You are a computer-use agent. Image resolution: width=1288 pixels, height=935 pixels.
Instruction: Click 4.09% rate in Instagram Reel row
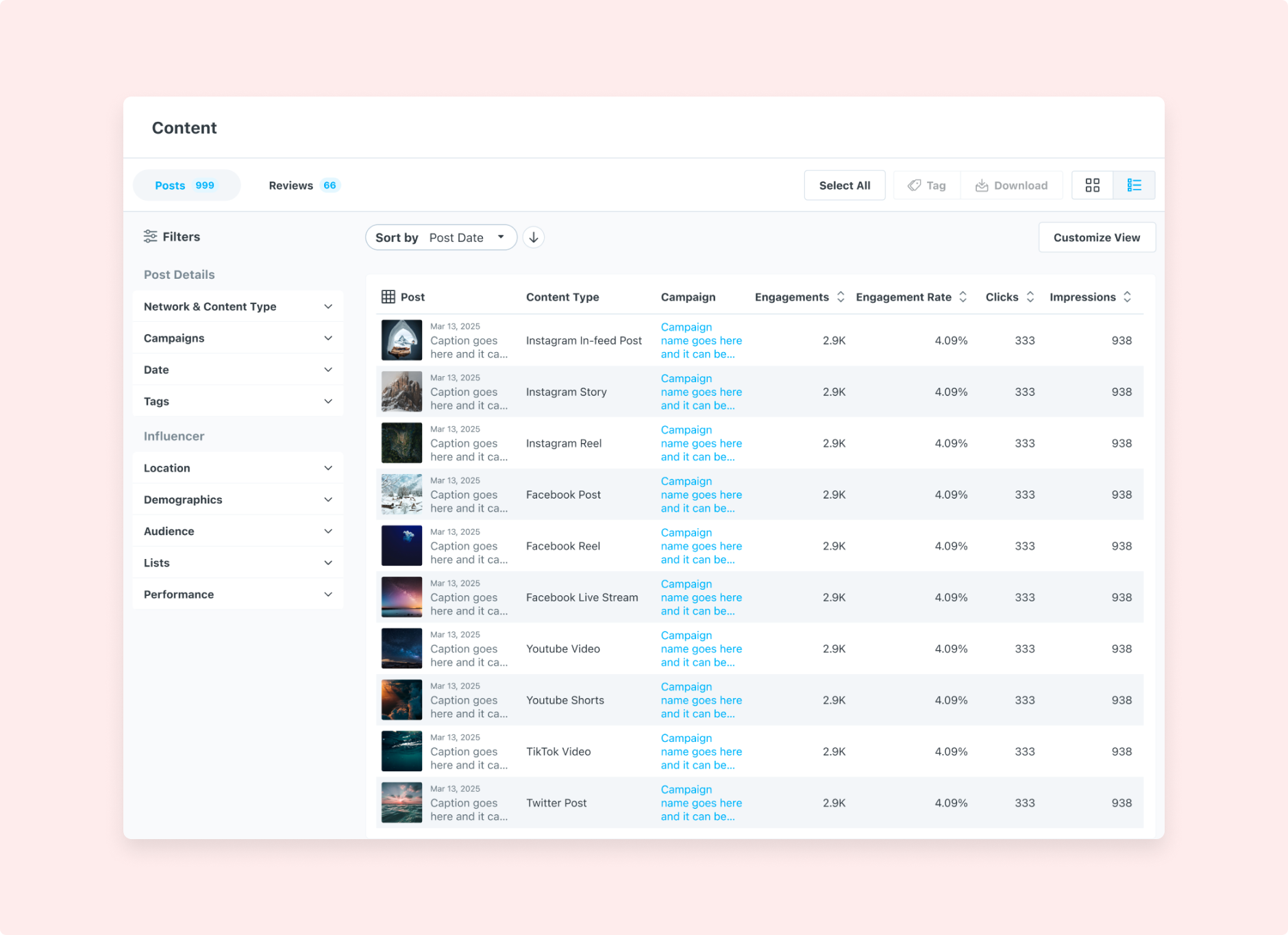(x=951, y=443)
